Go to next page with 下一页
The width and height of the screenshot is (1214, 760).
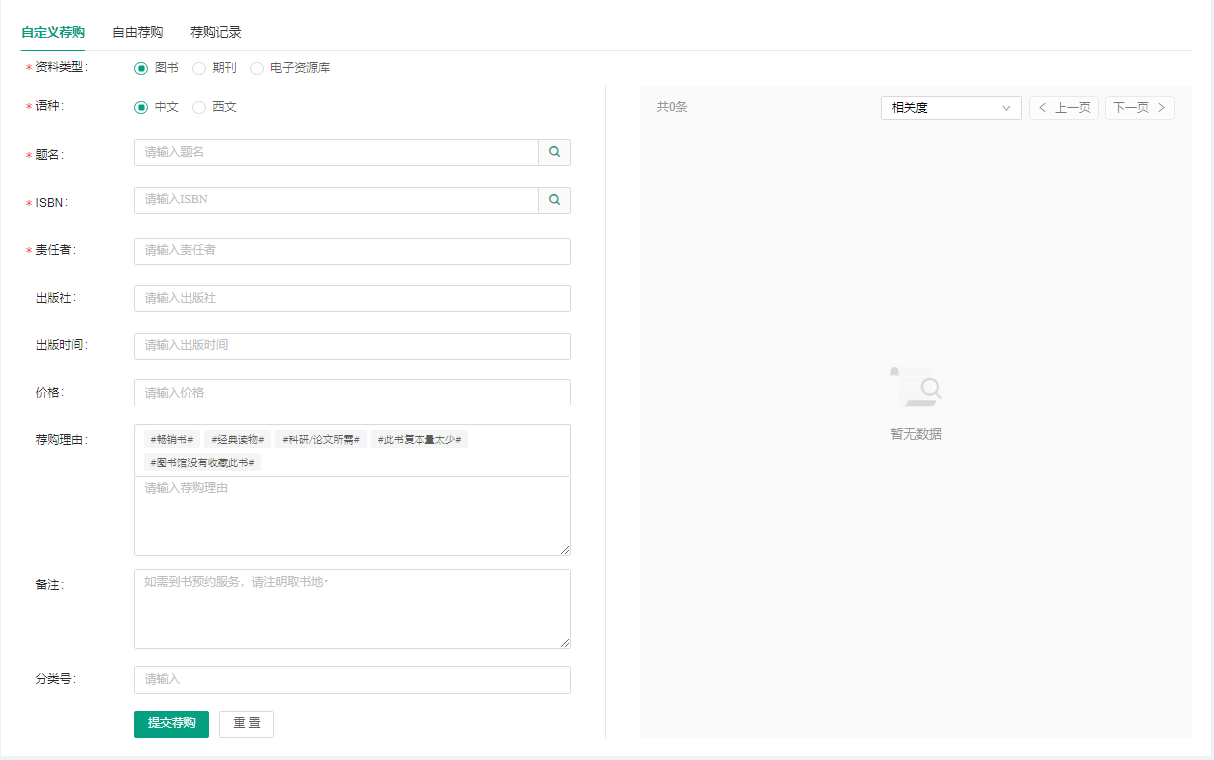pyautogui.click(x=1140, y=108)
